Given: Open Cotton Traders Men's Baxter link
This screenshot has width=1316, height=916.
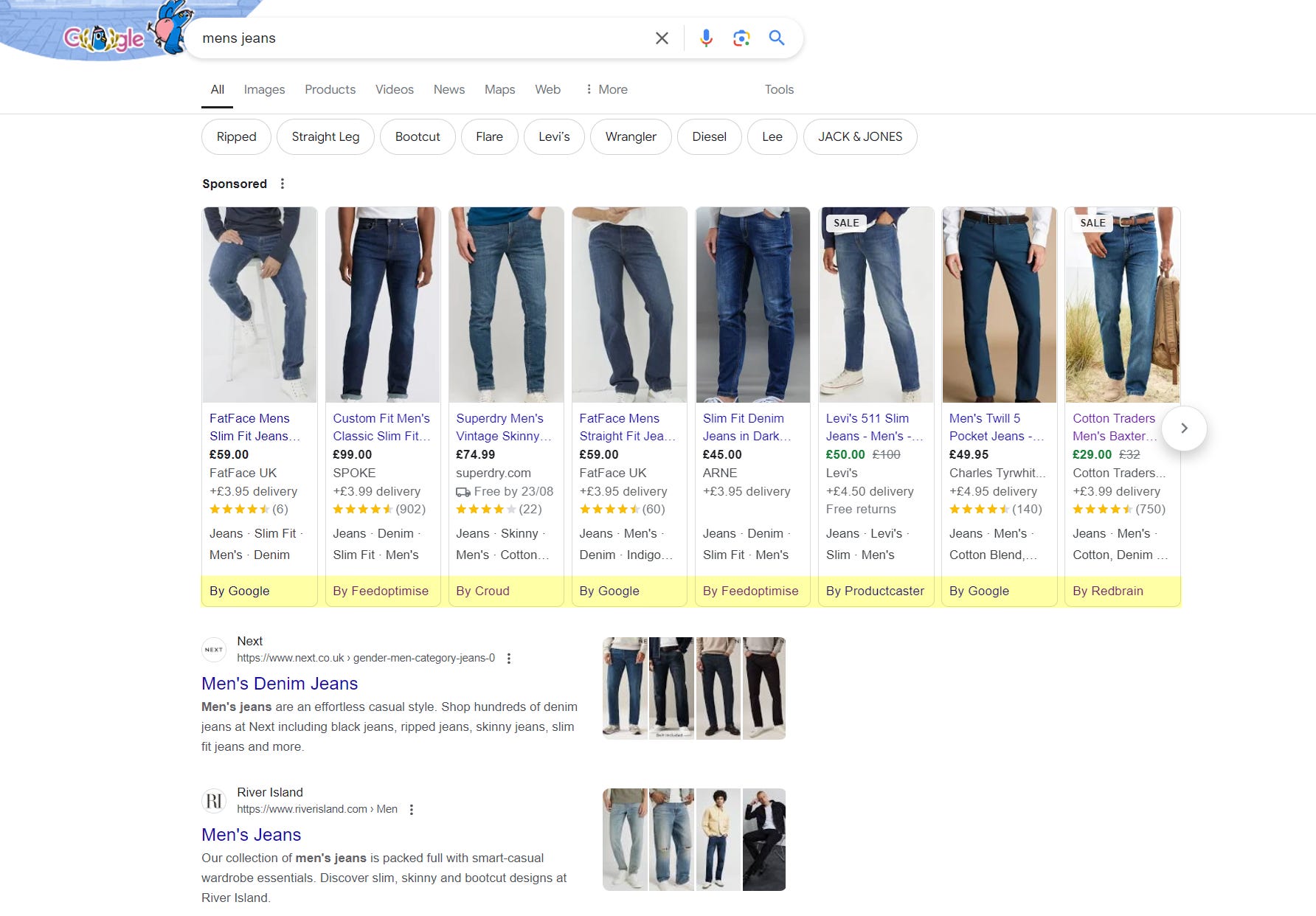Looking at the screenshot, I should 1115,427.
